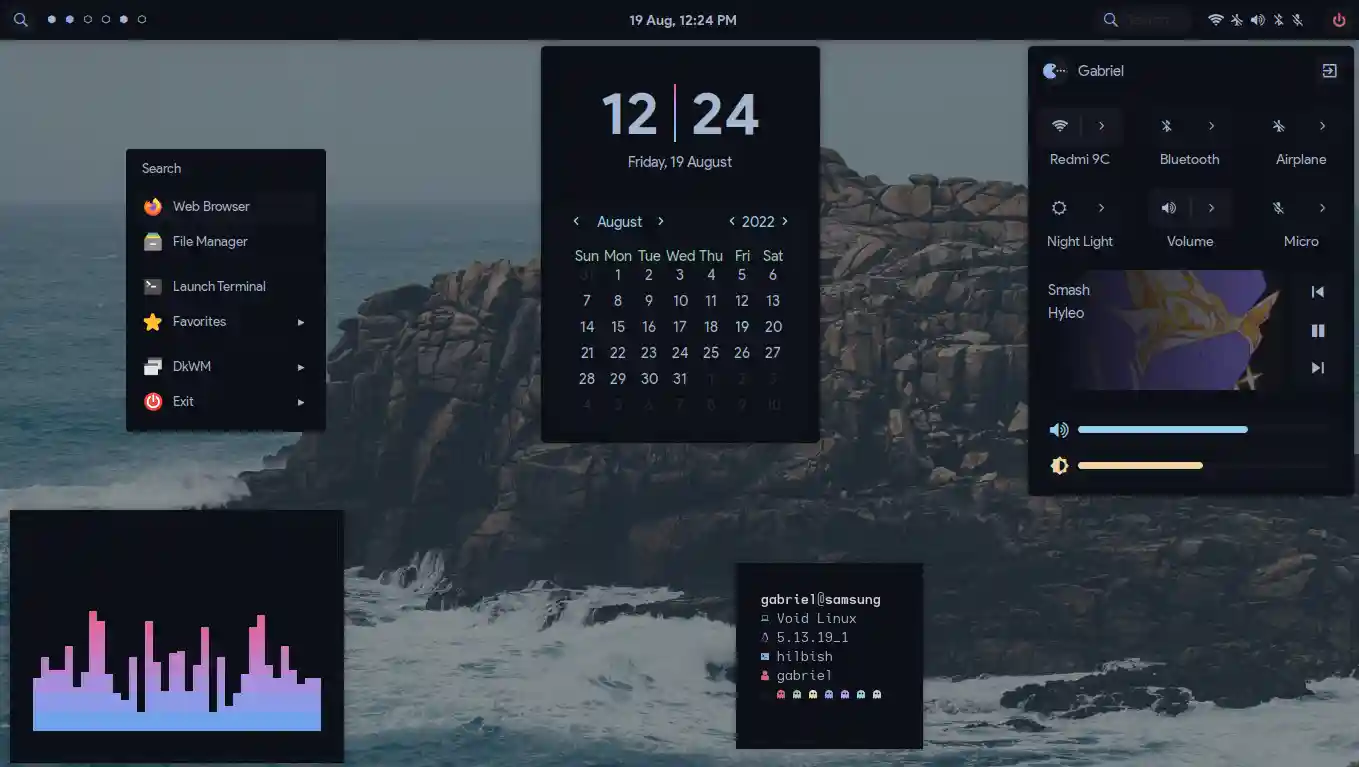Click the magnifier icon at the bar's left end

[21, 20]
